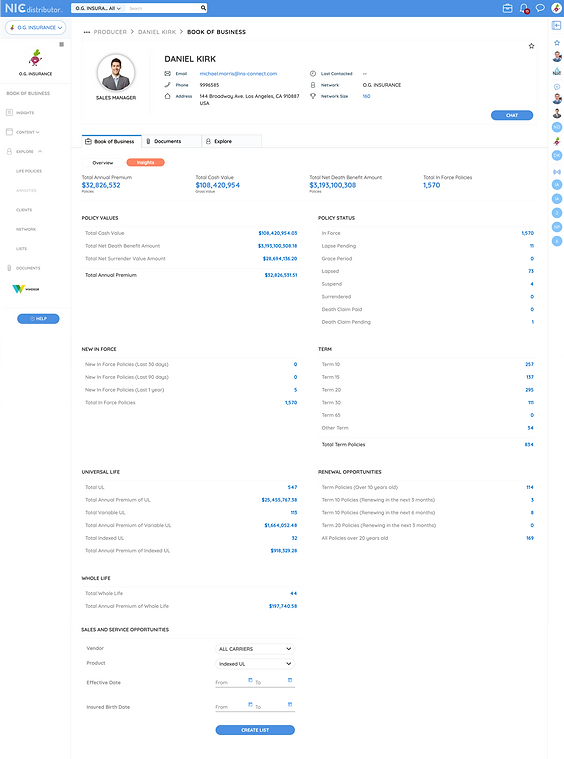
Task: Open Documents in left sidebar
Action: pyautogui.click(x=23, y=268)
